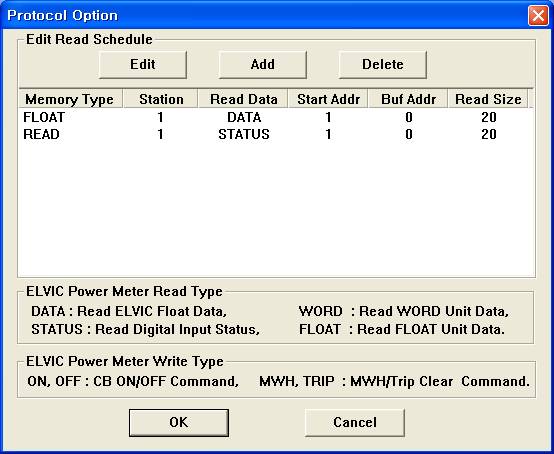Click the Start Addr column header
This screenshot has width=554, height=454.
[x=328, y=99]
